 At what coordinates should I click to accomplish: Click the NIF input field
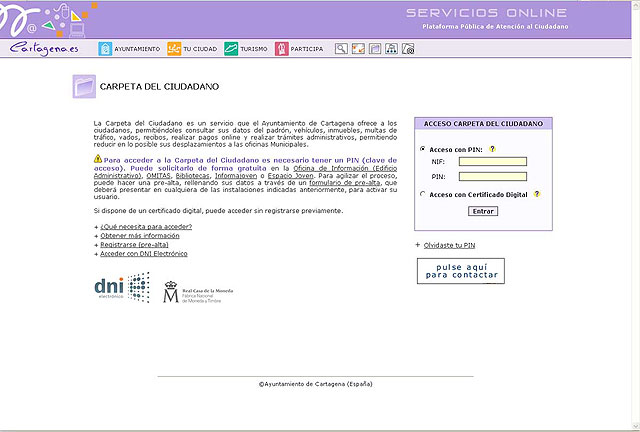click(x=492, y=161)
